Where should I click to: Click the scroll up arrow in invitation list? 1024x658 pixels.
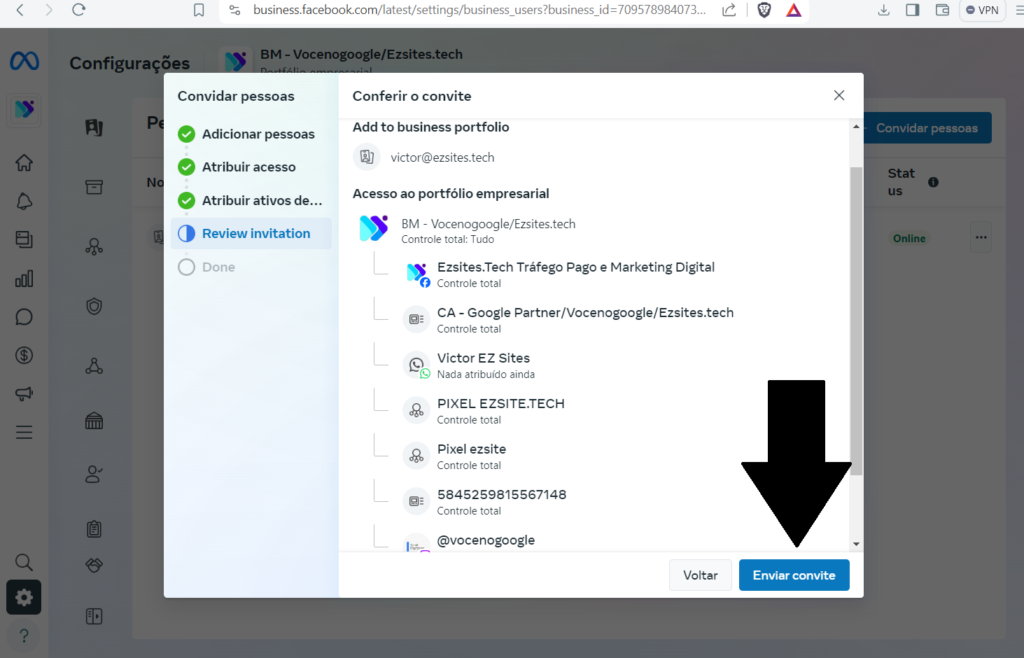tap(856, 127)
